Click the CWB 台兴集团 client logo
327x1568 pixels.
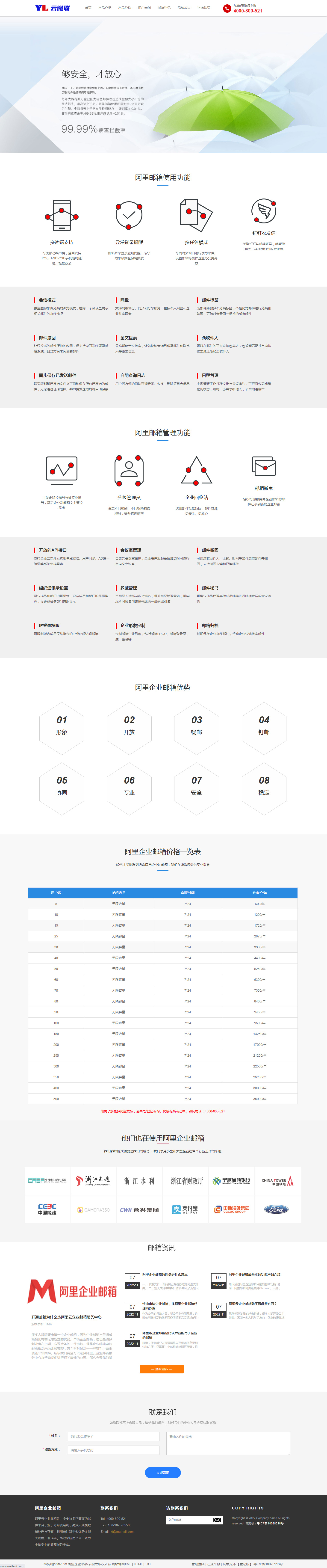click(x=139, y=1209)
